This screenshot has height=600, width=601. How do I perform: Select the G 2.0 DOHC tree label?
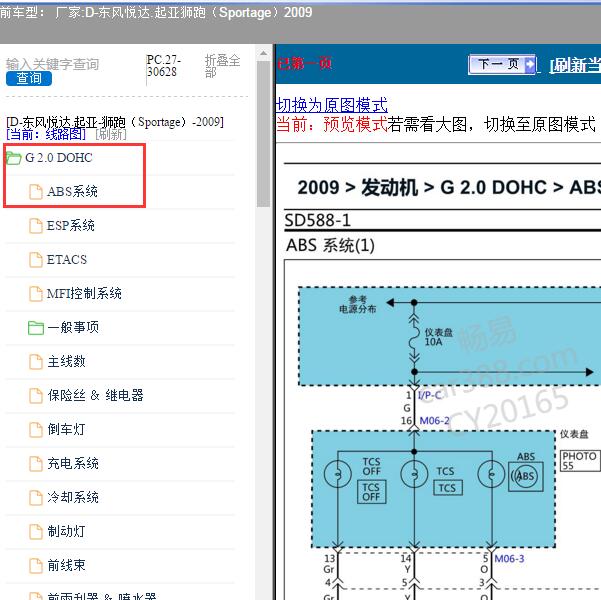click(x=59, y=158)
